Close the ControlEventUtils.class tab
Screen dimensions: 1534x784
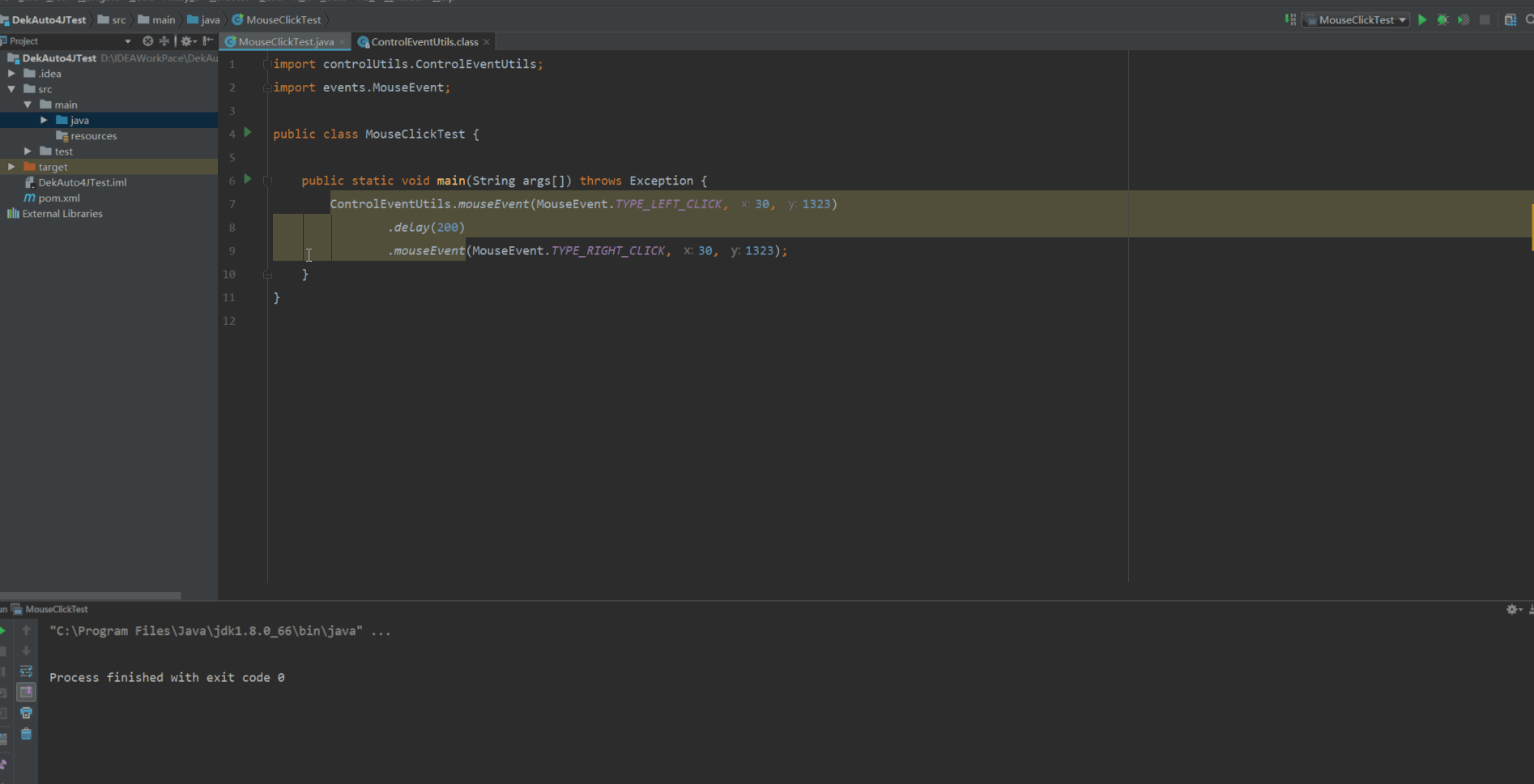tap(487, 42)
